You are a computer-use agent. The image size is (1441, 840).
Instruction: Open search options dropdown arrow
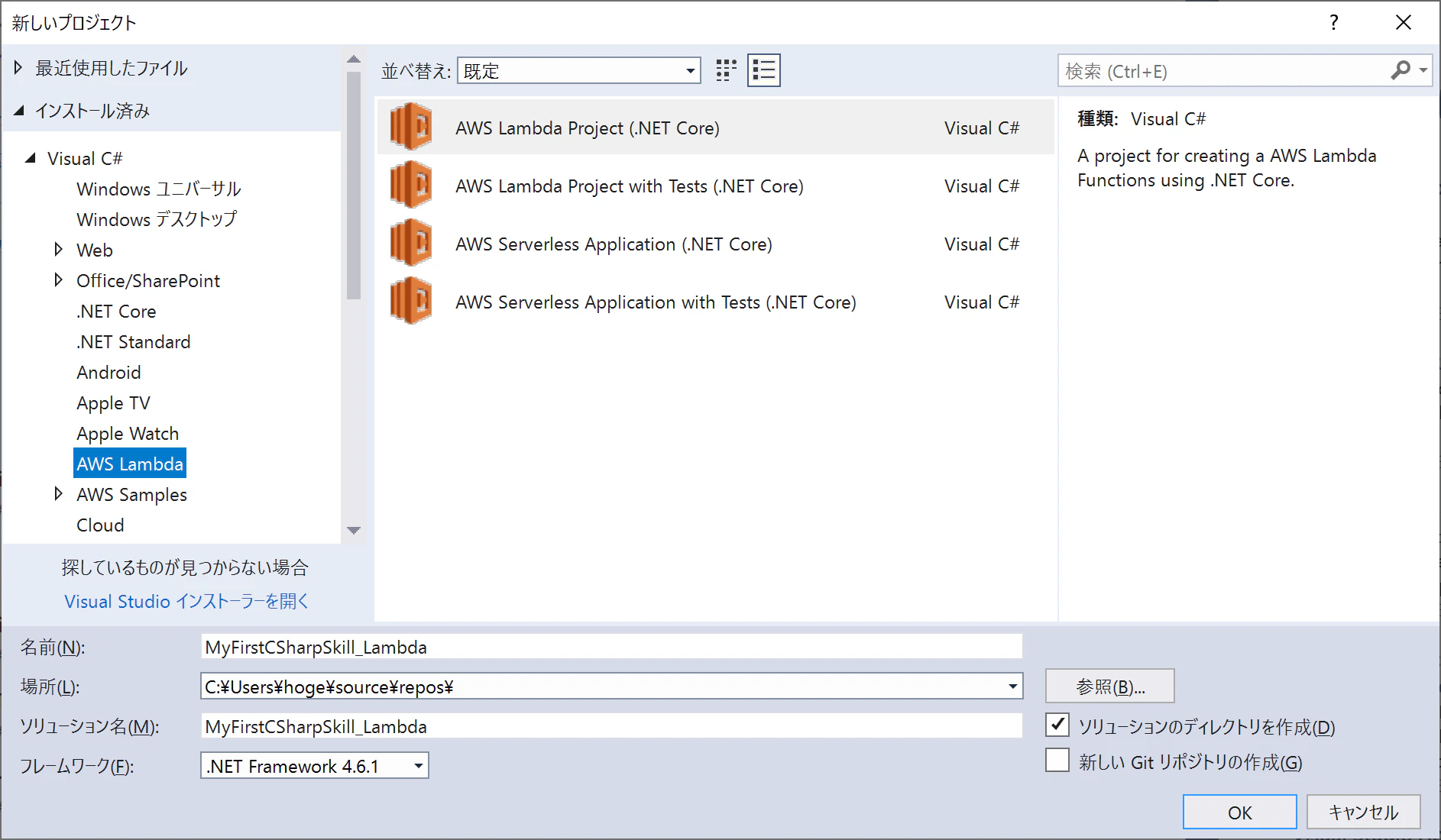click(x=1423, y=70)
